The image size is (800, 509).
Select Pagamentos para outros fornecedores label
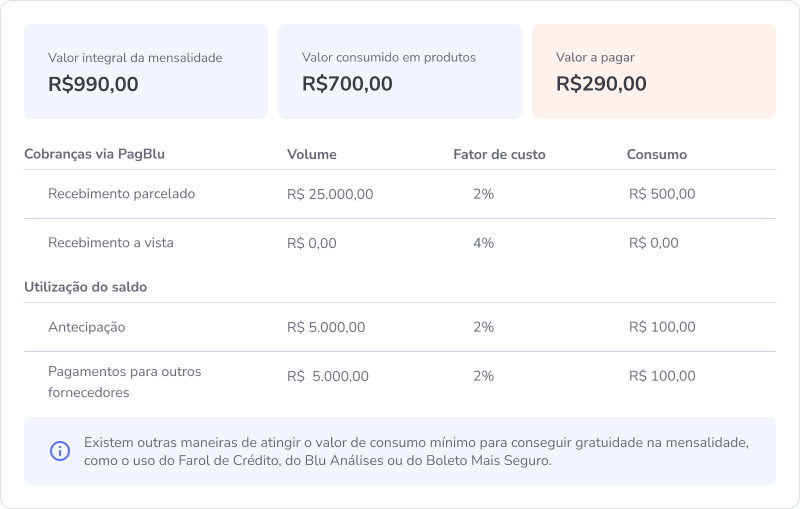tap(124, 382)
